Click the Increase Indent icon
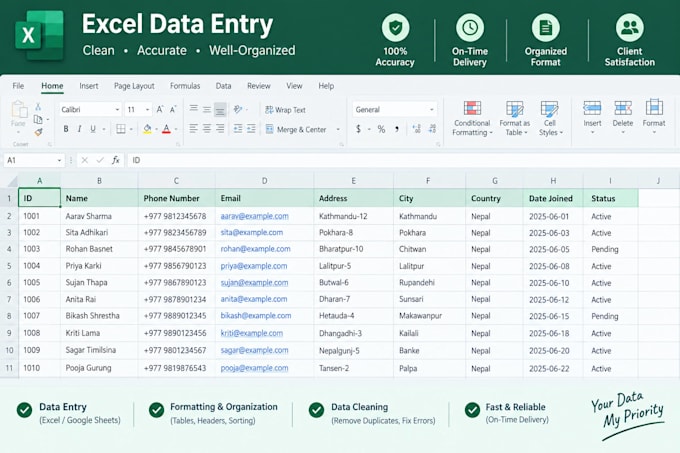This screenshot has height=453, width=680. click(x=251, y=128)
